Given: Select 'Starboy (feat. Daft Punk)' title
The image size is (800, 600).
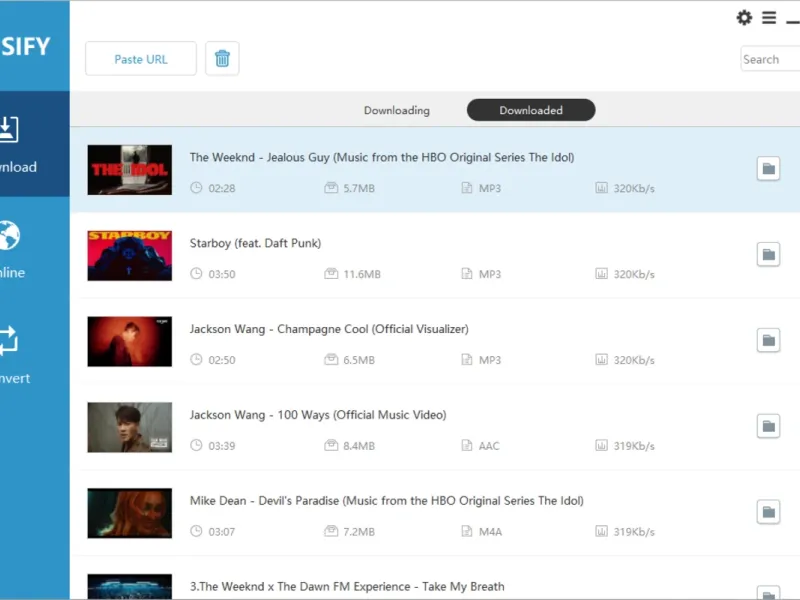Looking at the screenshot, I should click(255, 243).
